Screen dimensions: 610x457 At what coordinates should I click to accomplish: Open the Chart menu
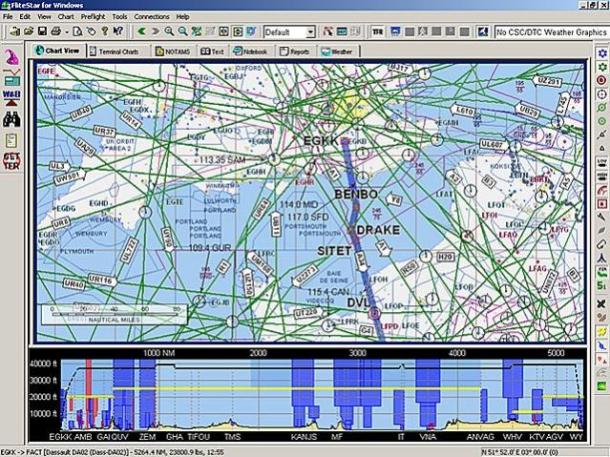coord(66,17)
